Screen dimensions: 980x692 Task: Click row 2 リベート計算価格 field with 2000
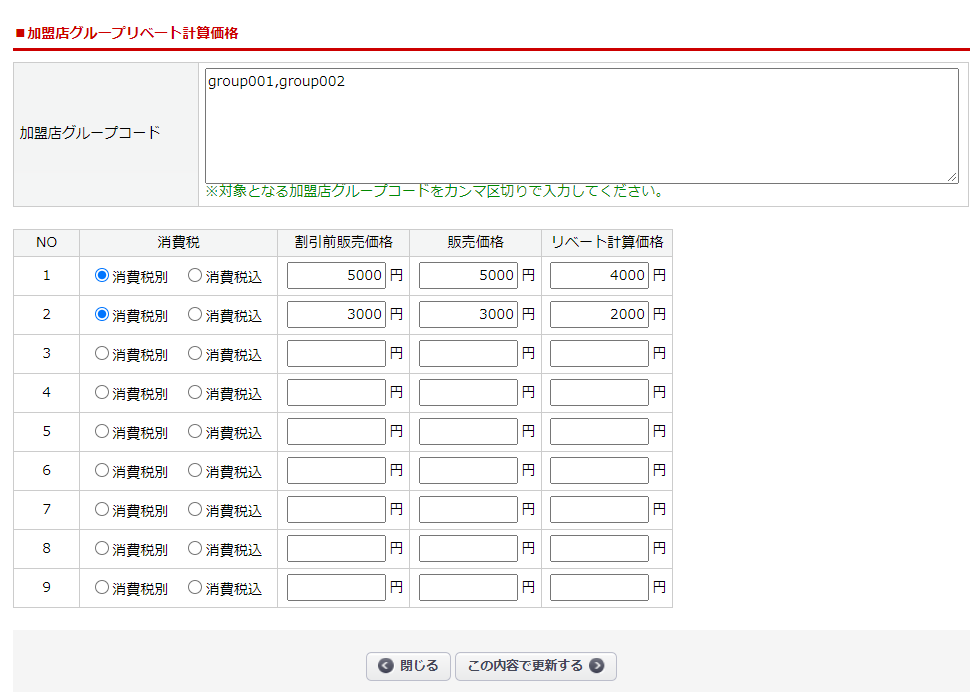tap(599, 314)
